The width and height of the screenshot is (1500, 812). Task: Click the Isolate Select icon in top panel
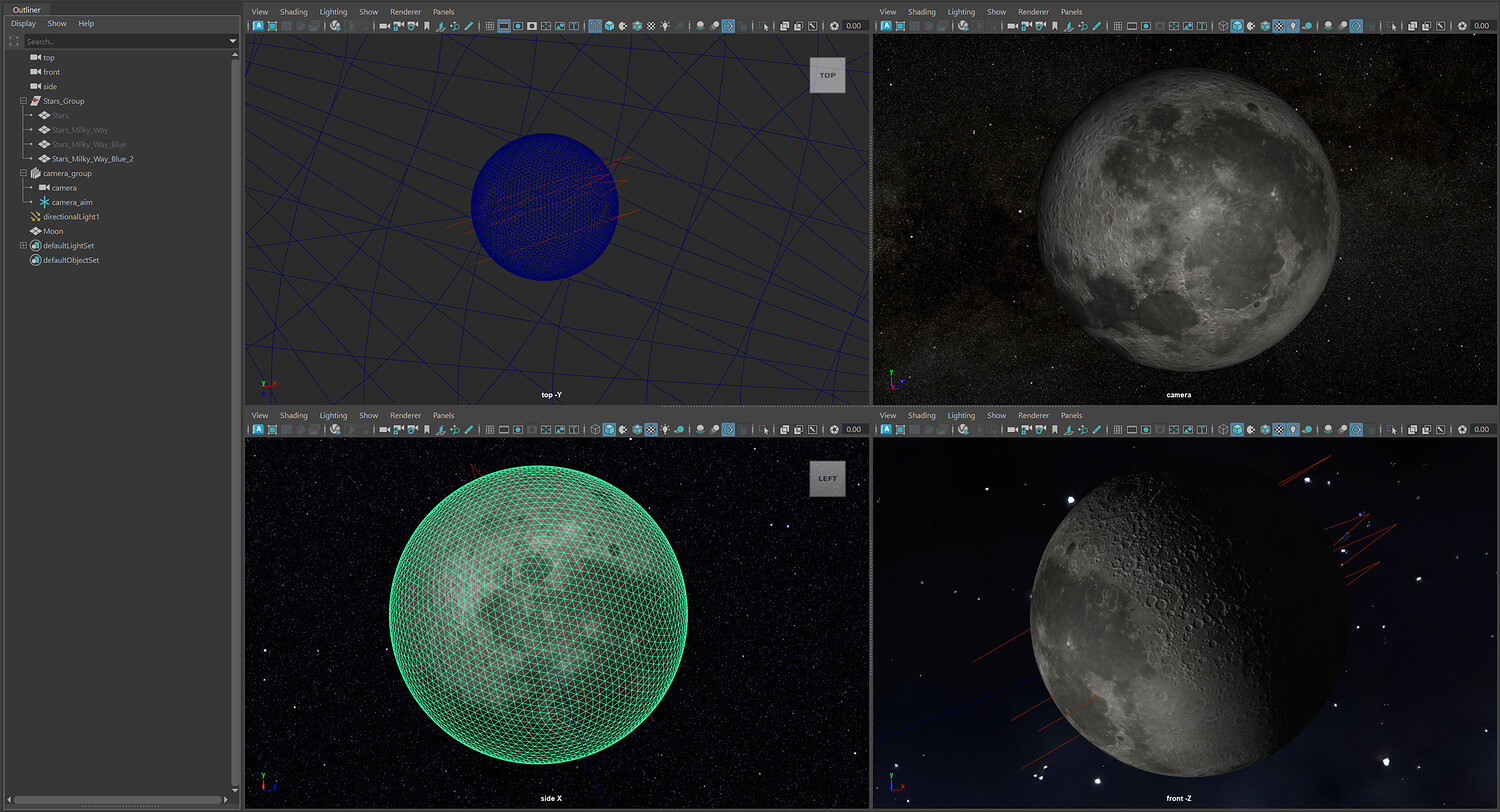[x=763, y=26]
